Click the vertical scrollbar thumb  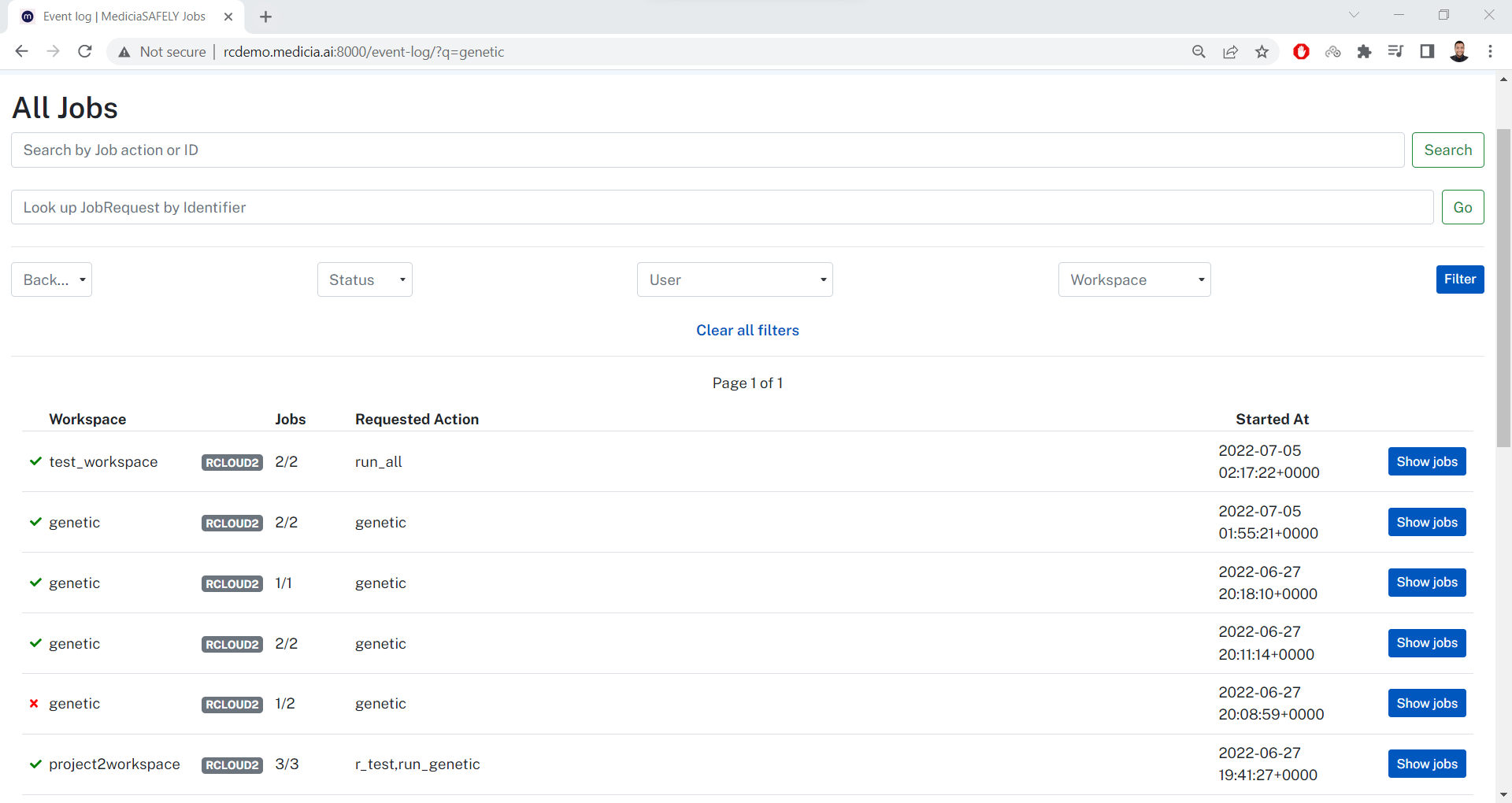coord(1503,287)
